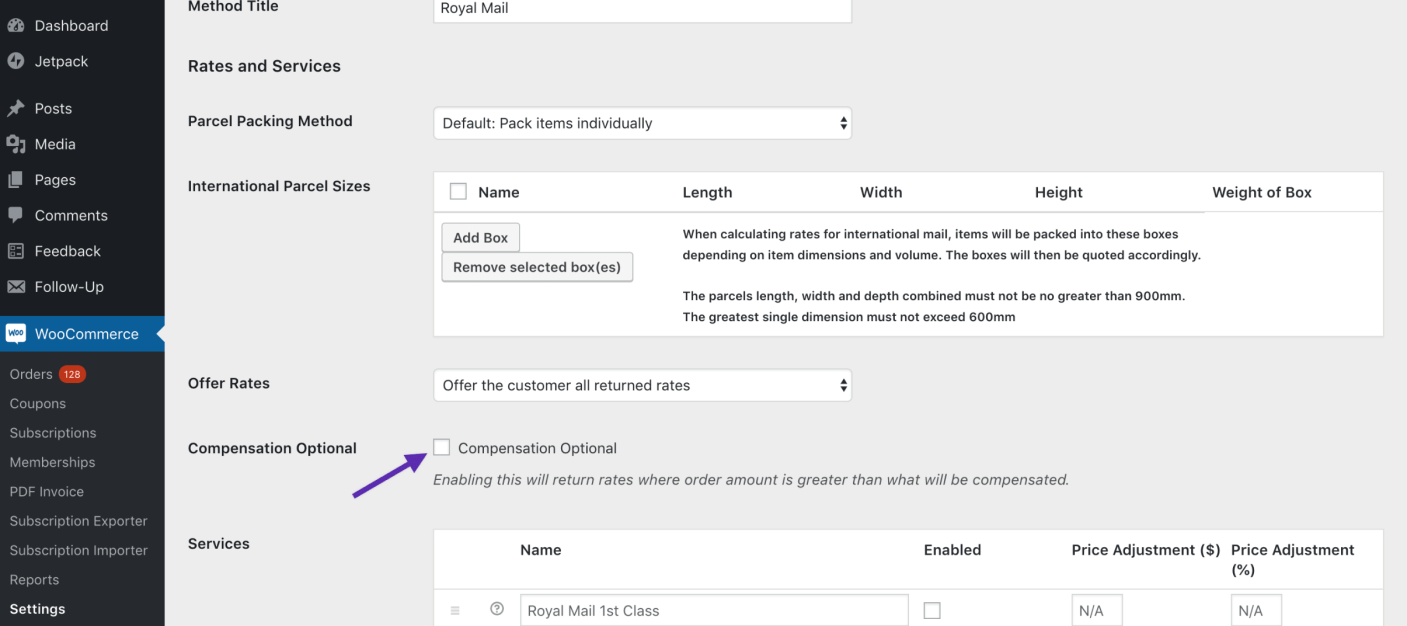Click Remove selected box(es)

[537, 267]
